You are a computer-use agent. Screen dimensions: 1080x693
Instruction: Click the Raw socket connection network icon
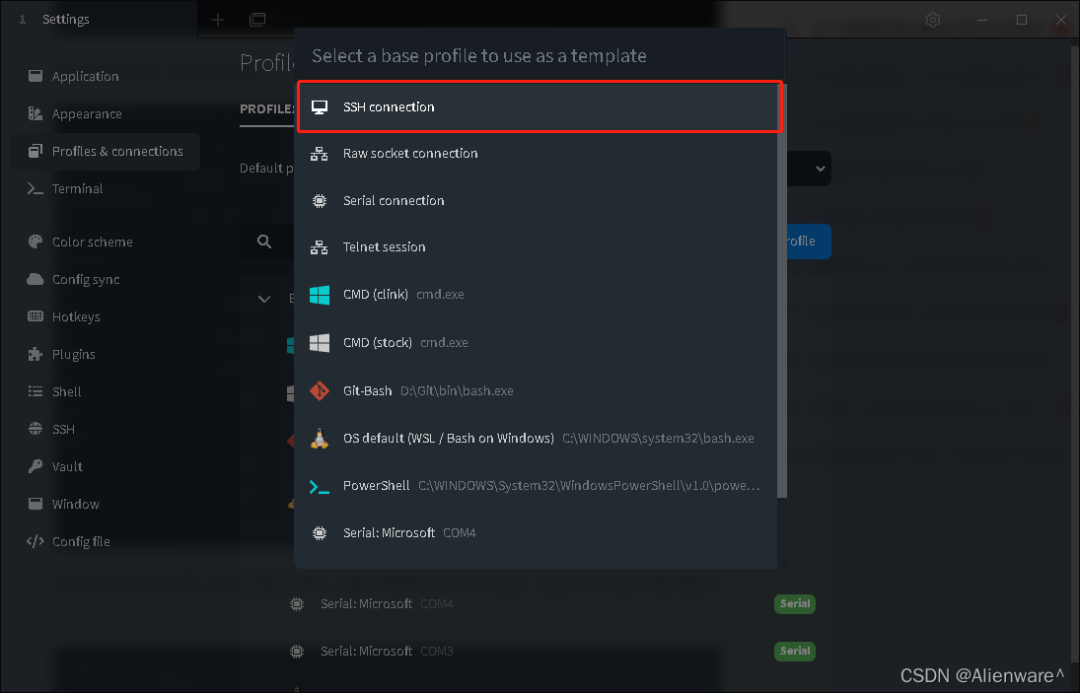click(x=319, y=154)
